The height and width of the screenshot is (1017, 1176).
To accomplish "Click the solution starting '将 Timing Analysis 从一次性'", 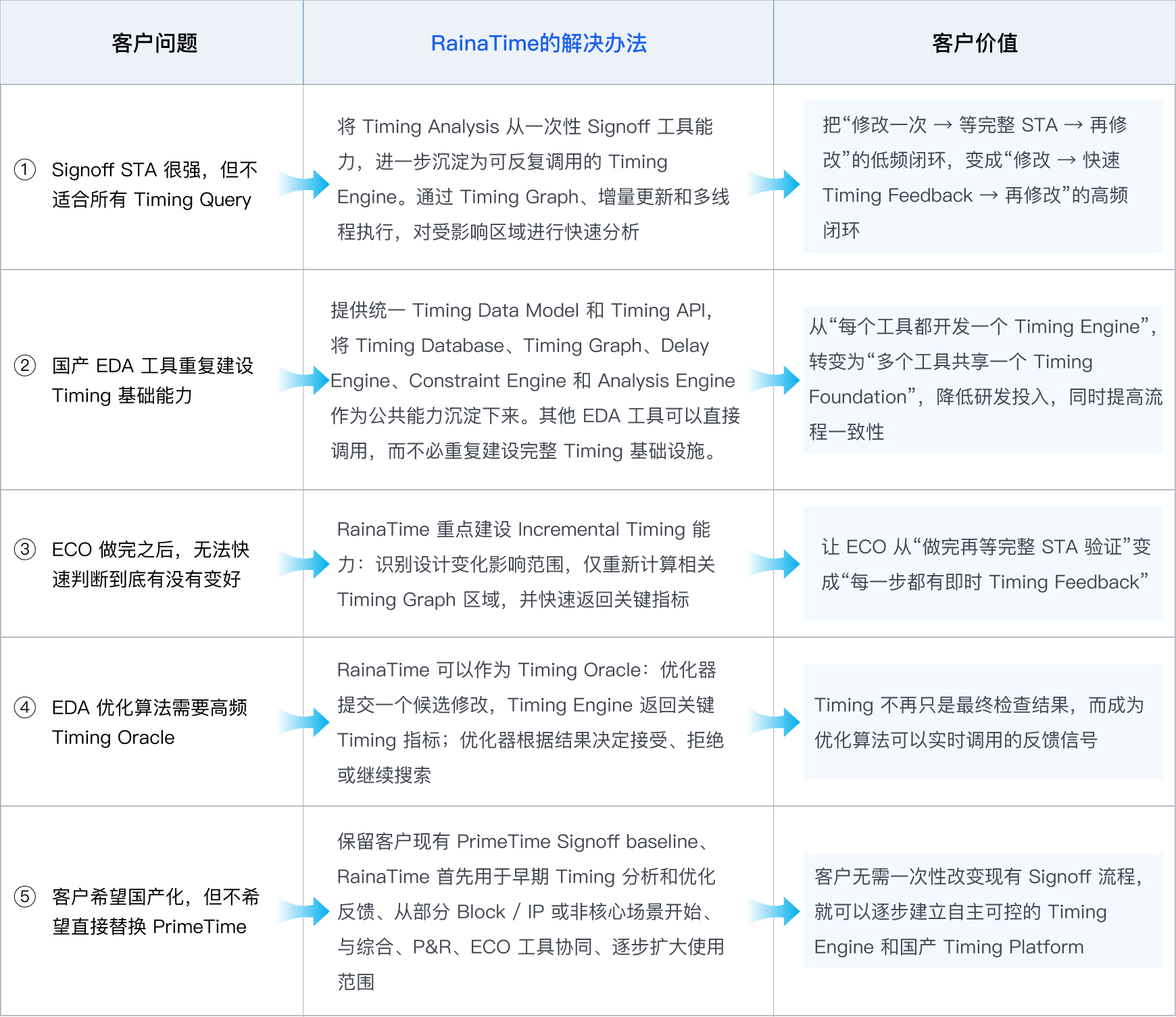I will tap(533, 179).
